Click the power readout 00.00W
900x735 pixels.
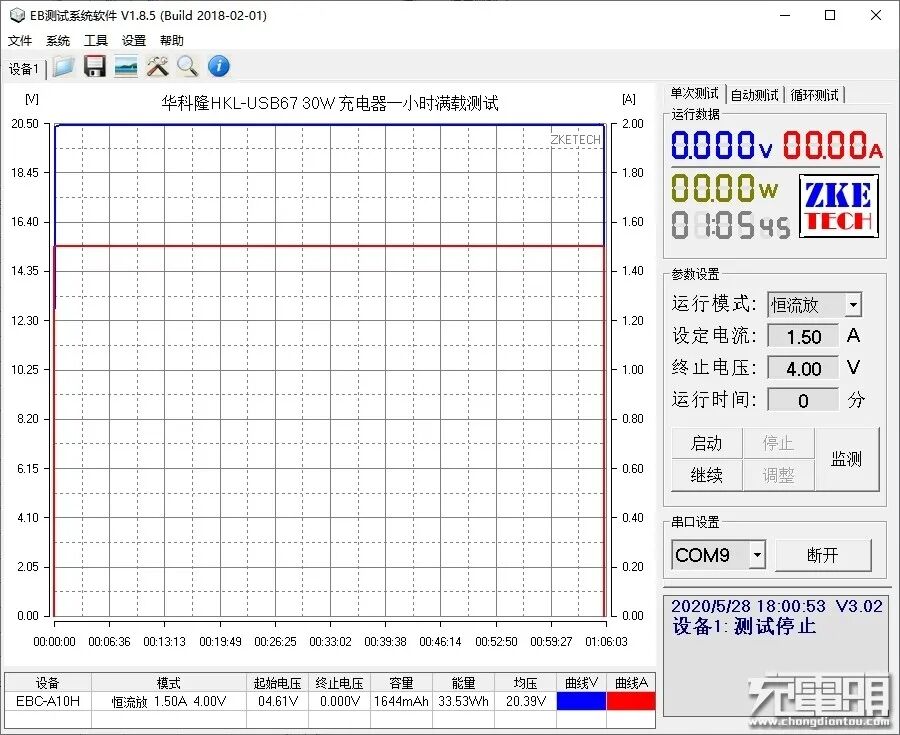pyautogui.click(x=725, y=188)
